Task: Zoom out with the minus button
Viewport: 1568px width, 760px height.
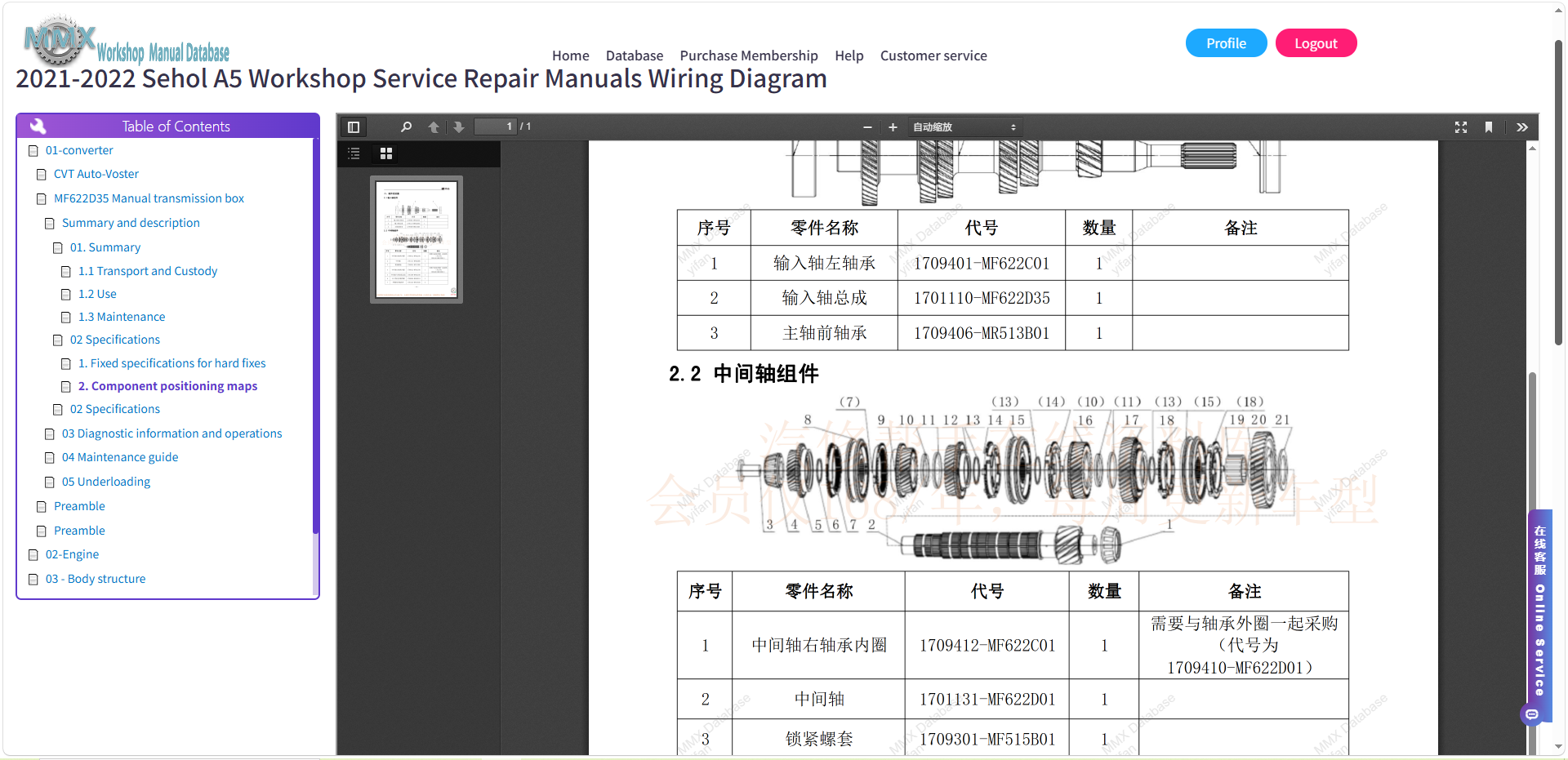Action: point(867,127)
